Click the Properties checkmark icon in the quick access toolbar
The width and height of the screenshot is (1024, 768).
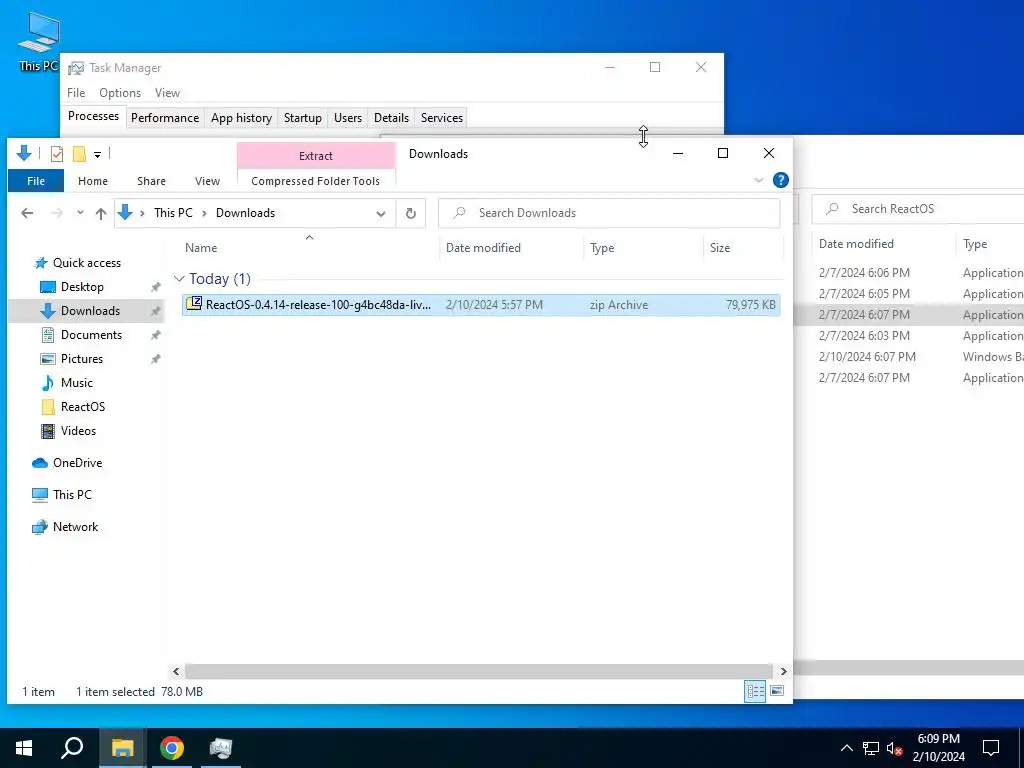pyautogui.click(x=57, y=153)
